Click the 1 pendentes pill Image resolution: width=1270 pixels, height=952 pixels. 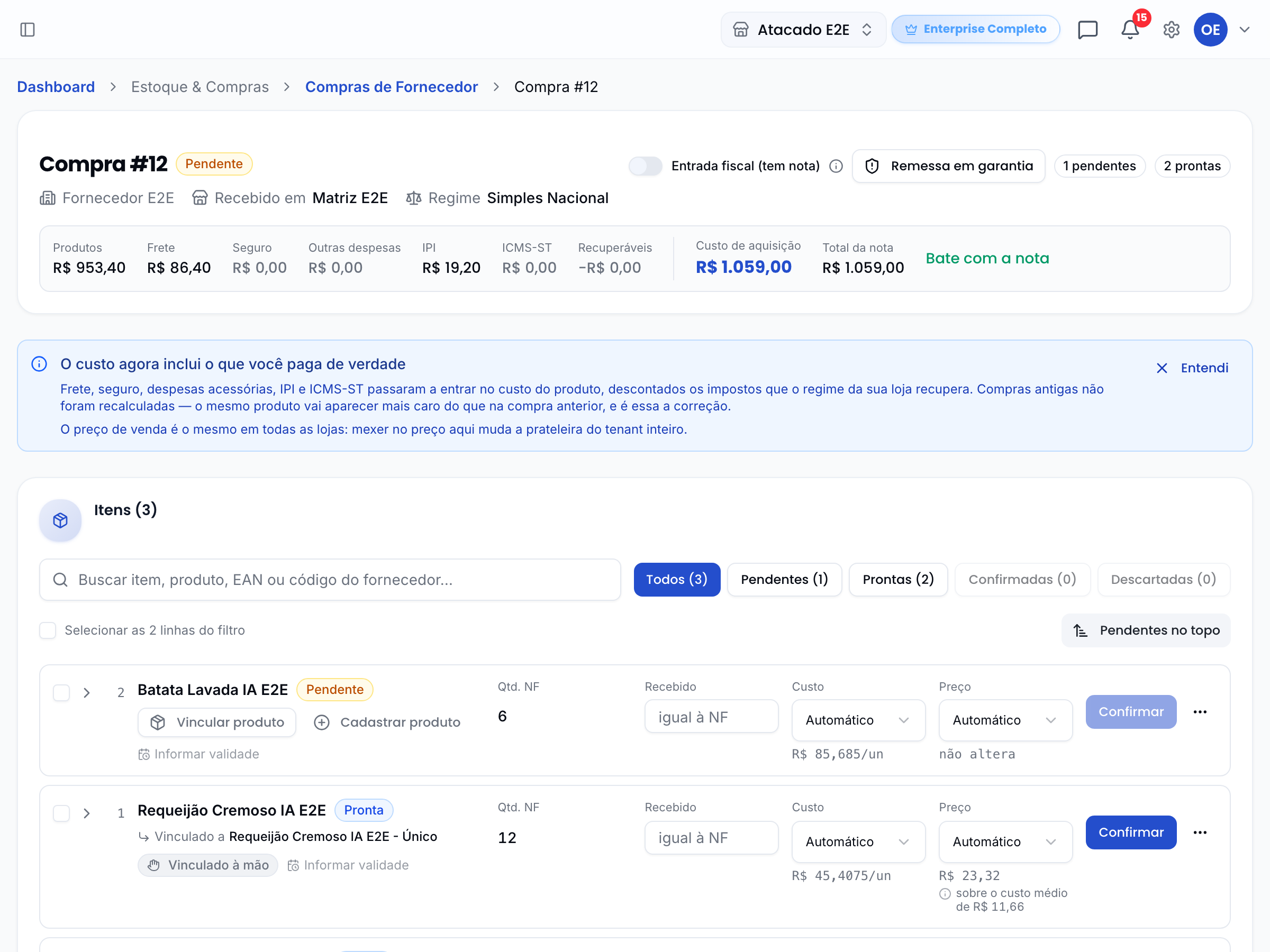click(1100, 167)
